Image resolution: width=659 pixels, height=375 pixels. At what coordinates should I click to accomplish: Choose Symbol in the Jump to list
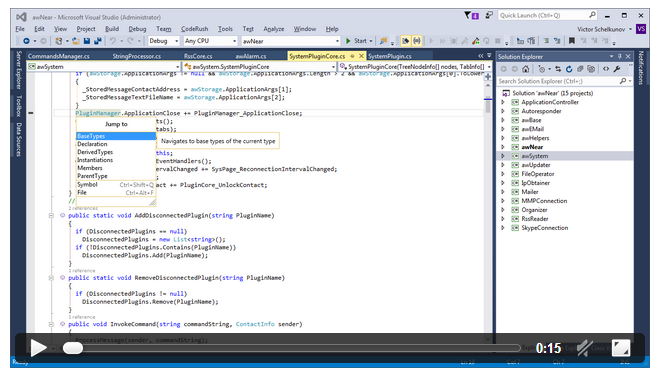click(x=116, y=185)
